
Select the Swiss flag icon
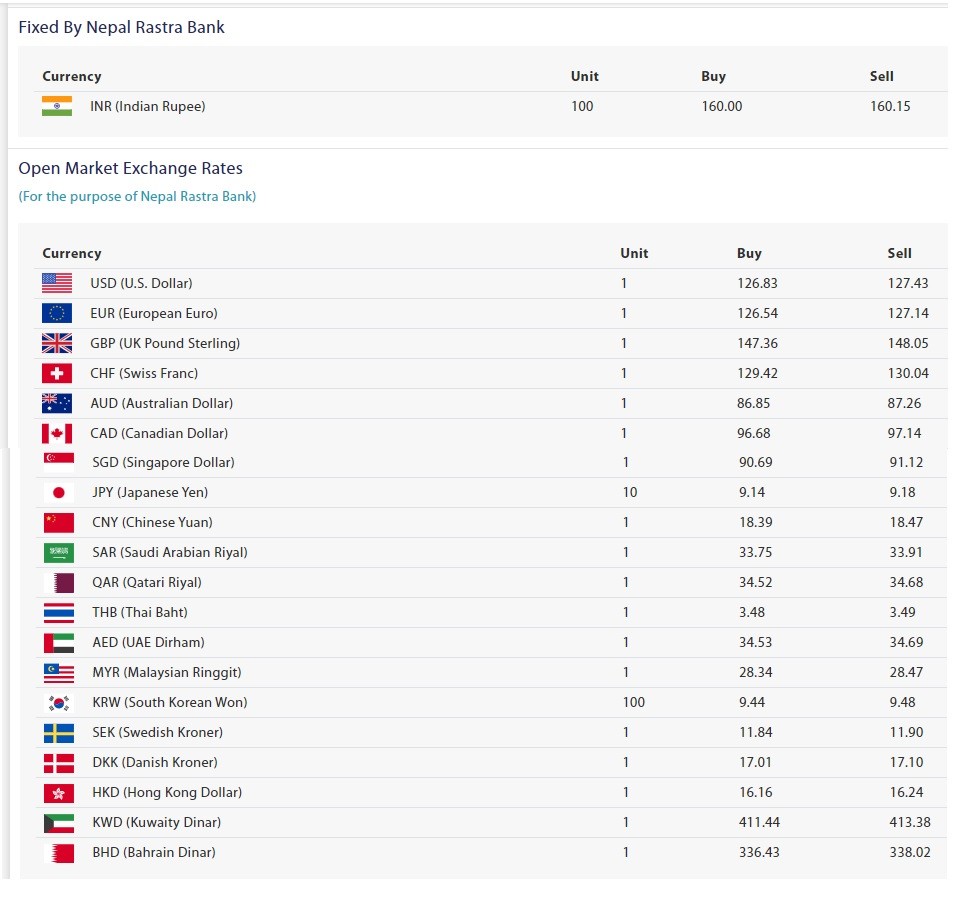point(57,373)
